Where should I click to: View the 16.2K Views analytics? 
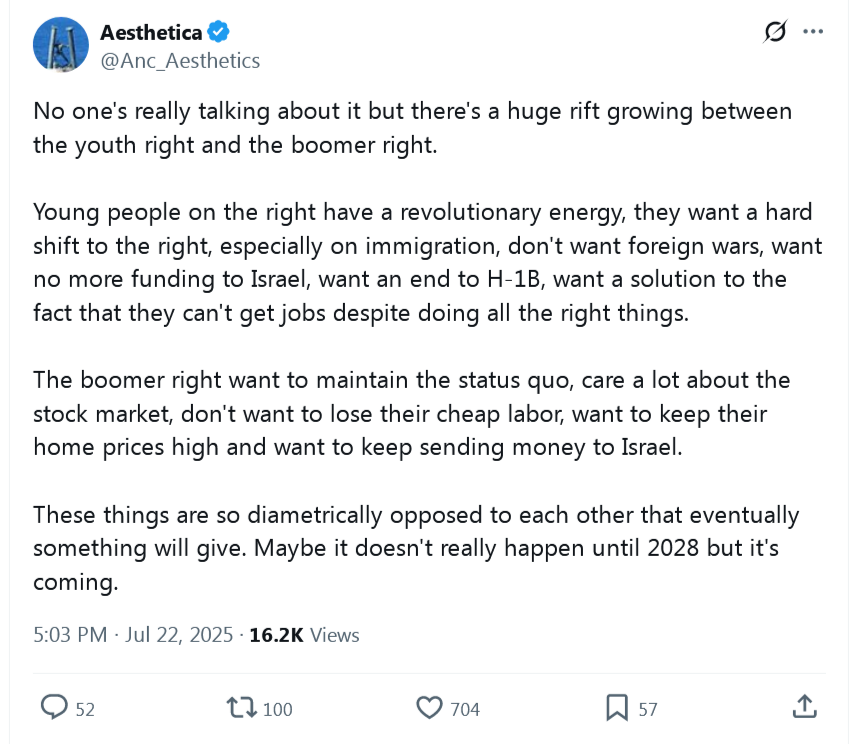(304, 635)
